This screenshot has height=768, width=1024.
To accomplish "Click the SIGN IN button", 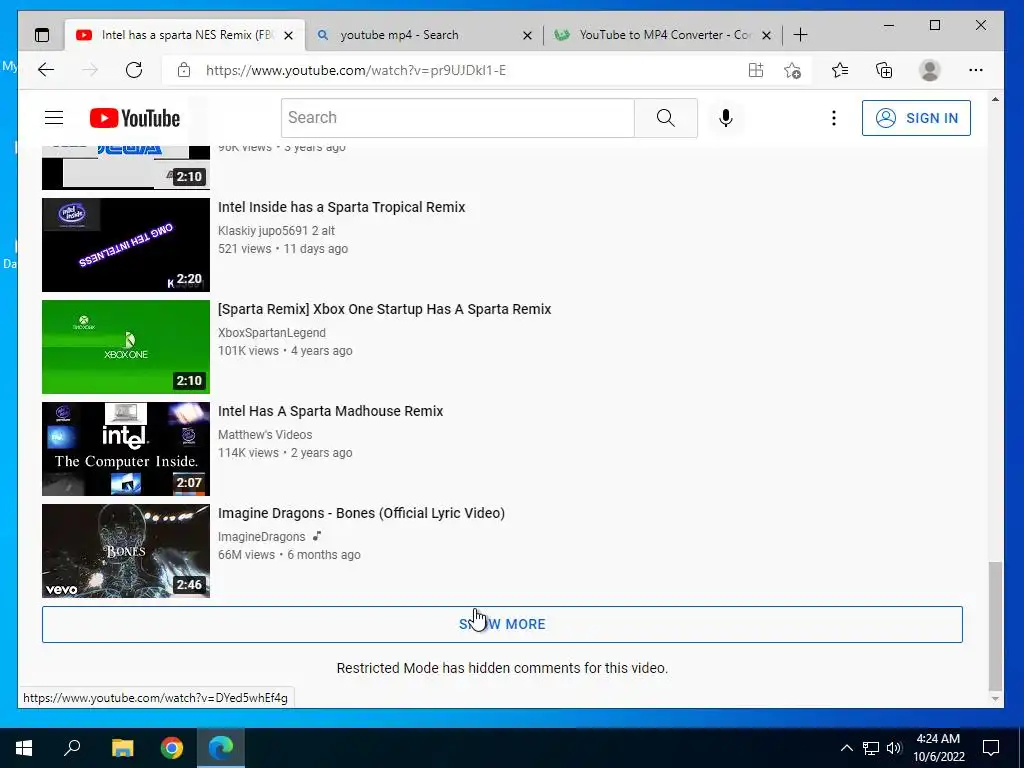I will tap(916, 118).
